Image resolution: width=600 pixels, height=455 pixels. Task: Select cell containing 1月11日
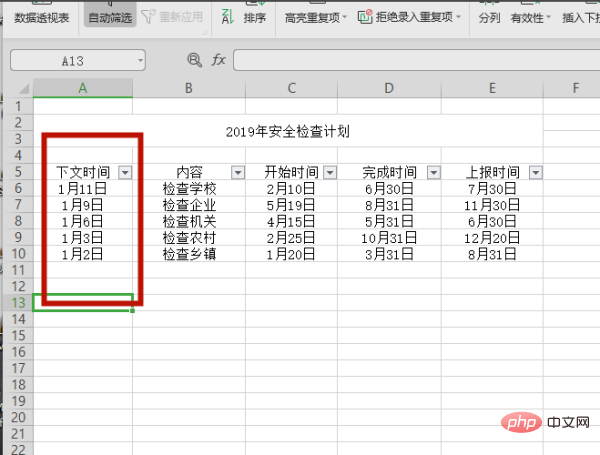[83, 189]
